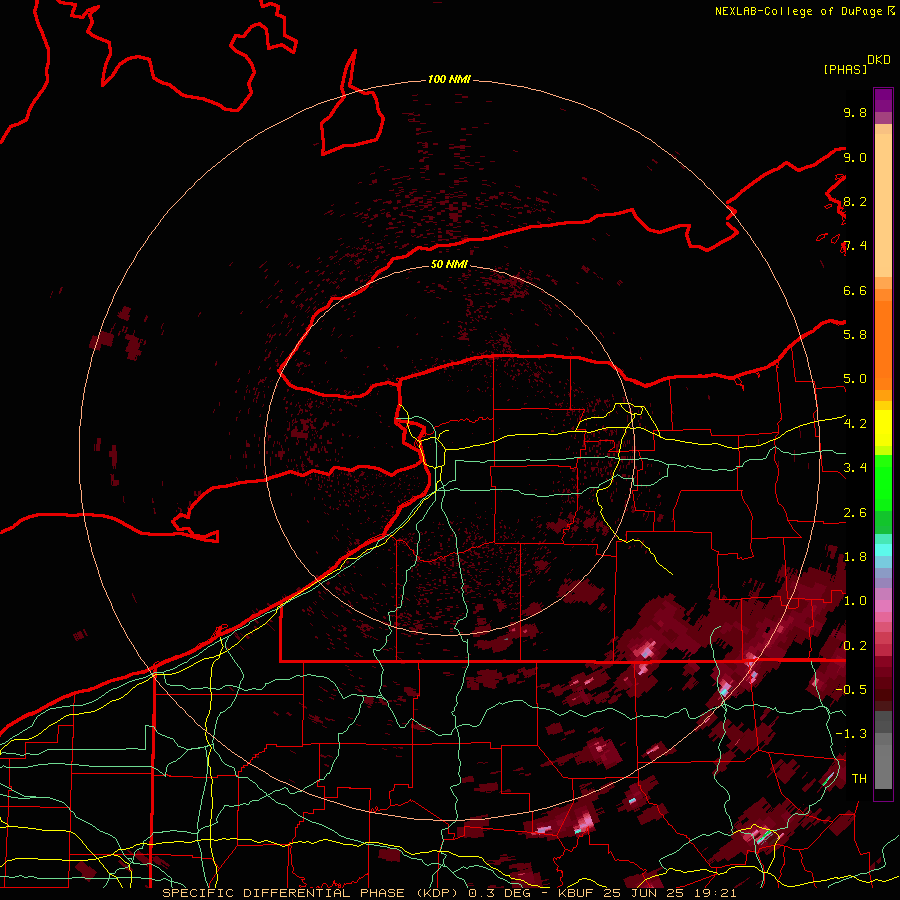Click the 100 NMI range ring label
The image size is (900, 900).
tap(449, 79)
